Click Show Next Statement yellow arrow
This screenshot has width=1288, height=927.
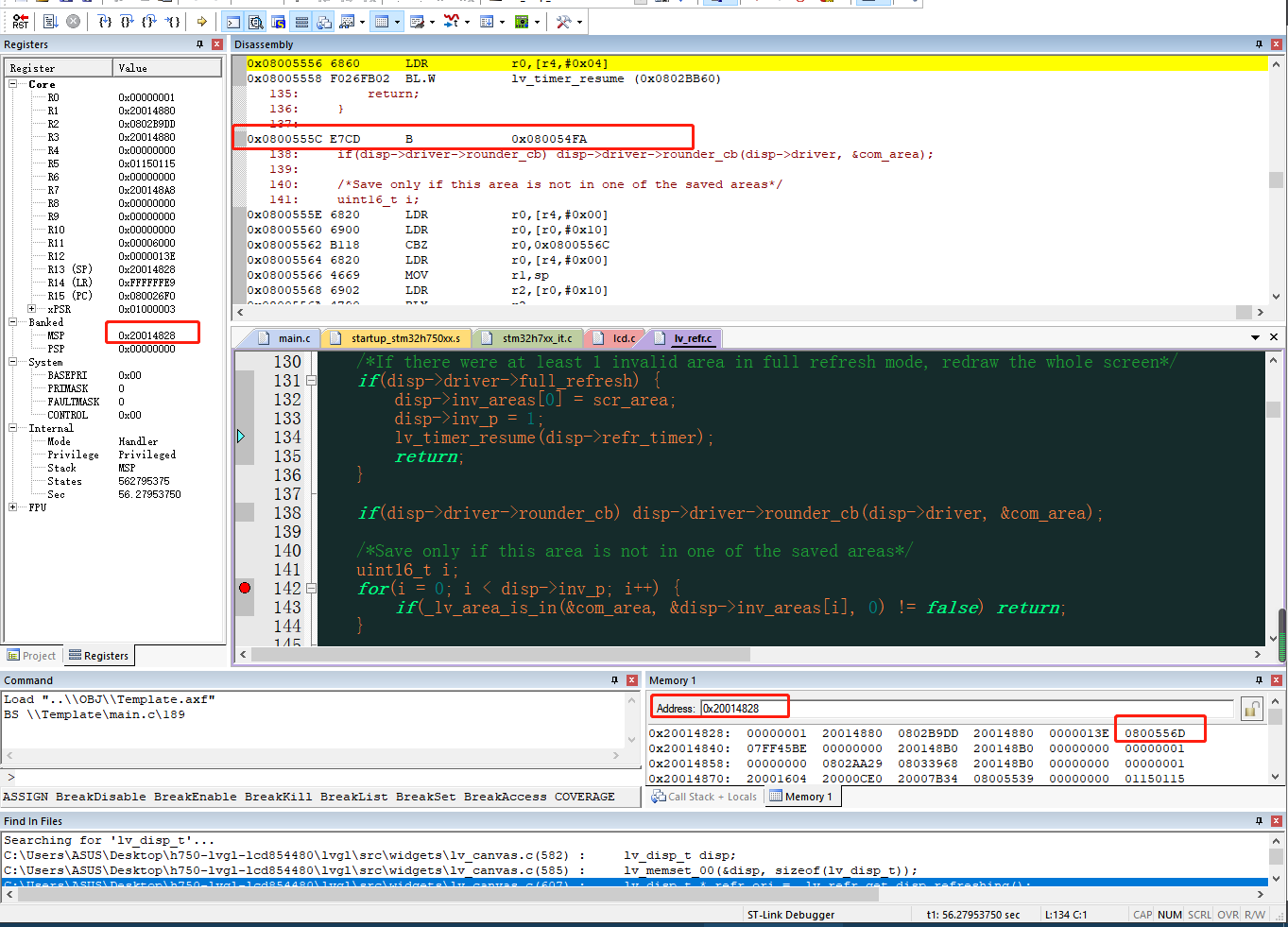[202, 21]
